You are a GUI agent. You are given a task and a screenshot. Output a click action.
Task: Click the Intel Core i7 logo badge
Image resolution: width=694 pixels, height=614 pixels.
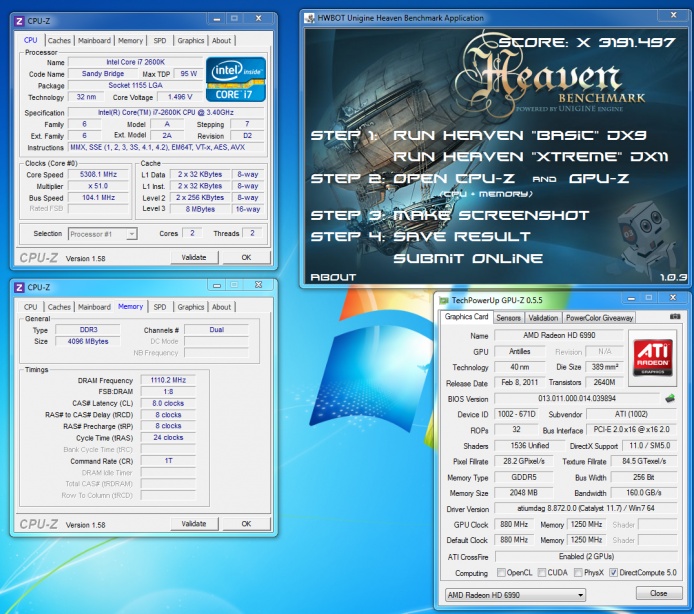237,78
